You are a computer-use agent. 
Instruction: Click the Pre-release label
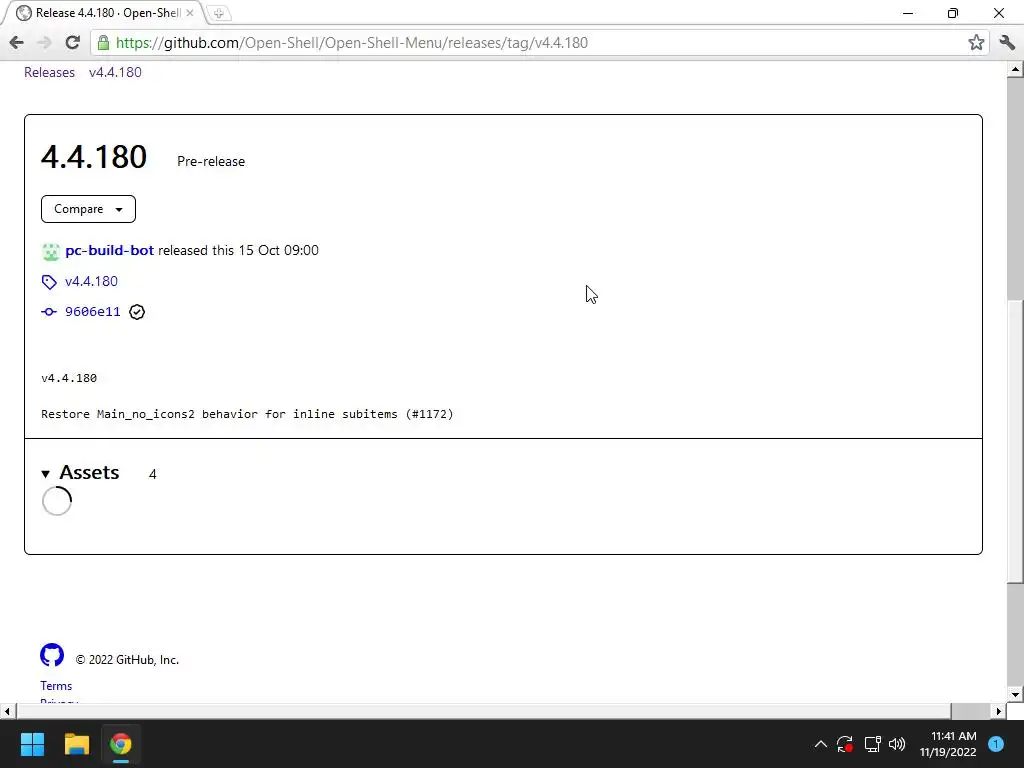tap(211, 161)
